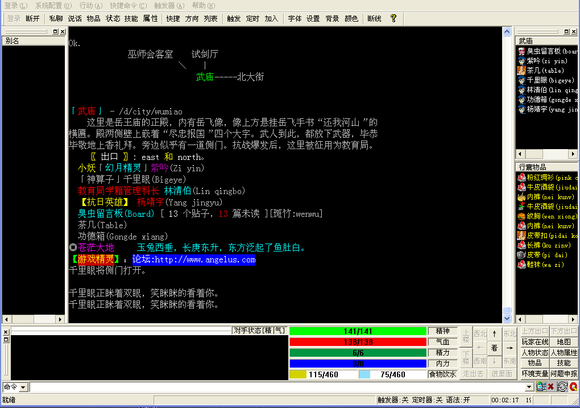Click the red Q icon at bottom right
The image size is (580, 408).
(573, 387)
